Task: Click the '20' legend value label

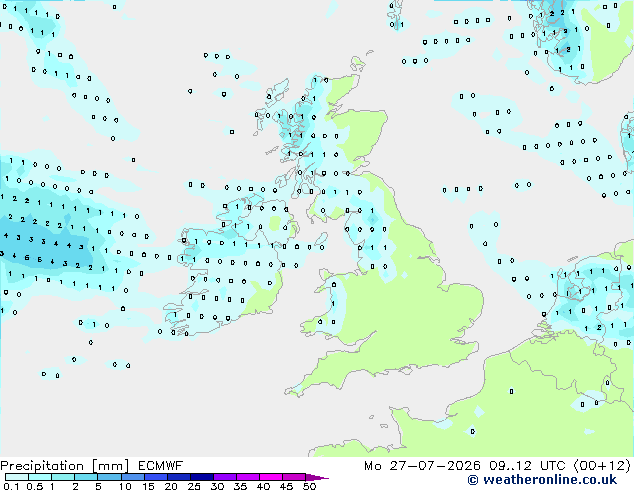Action: (171, 486)
